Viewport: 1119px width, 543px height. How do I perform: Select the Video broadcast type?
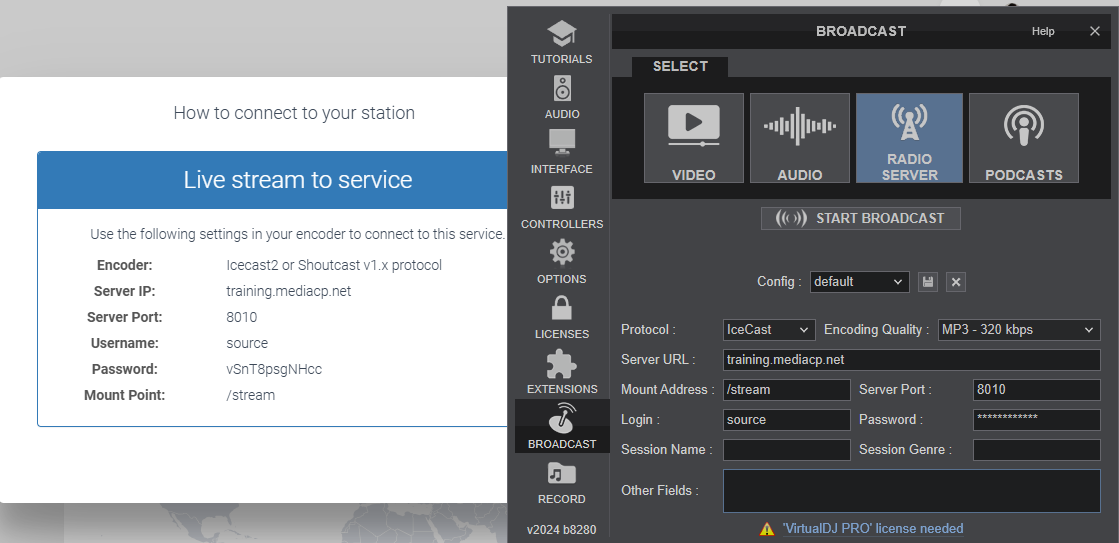pyautogui.click(x=694, y=138)
